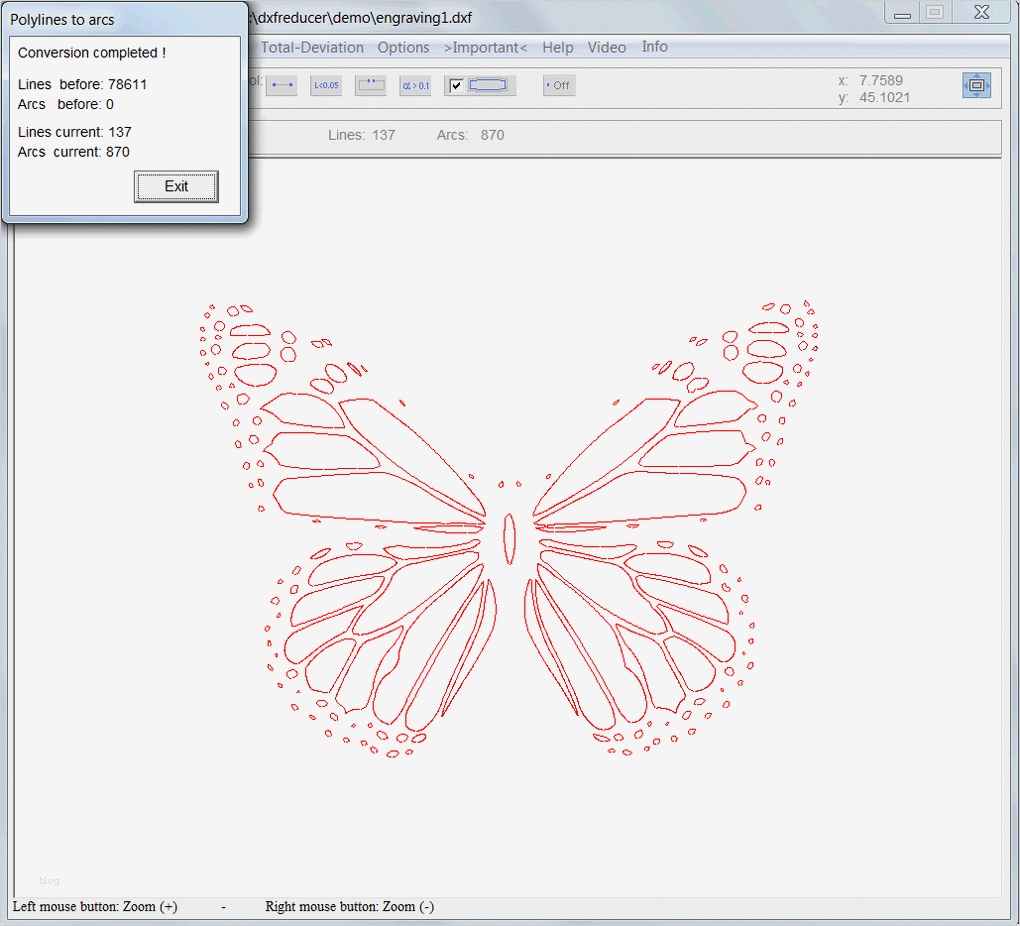Viewport: 1020px width, 926px height.
Task: Maximize the application window
Action: 935,13
